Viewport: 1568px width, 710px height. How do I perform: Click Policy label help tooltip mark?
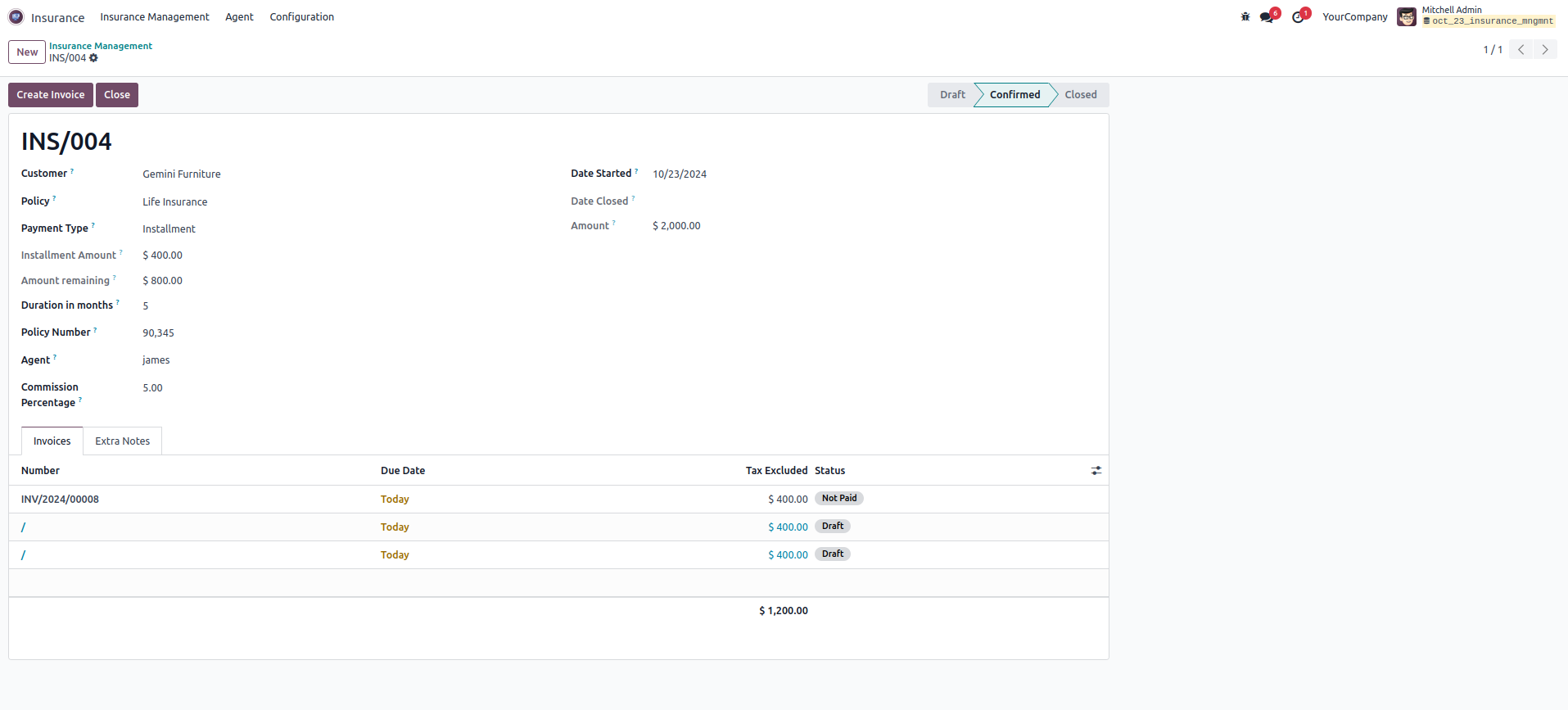tap(54, 199)
